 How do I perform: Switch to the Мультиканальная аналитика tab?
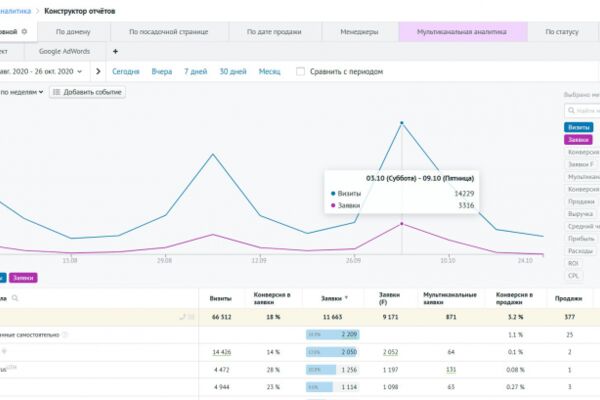pos(463,32)
